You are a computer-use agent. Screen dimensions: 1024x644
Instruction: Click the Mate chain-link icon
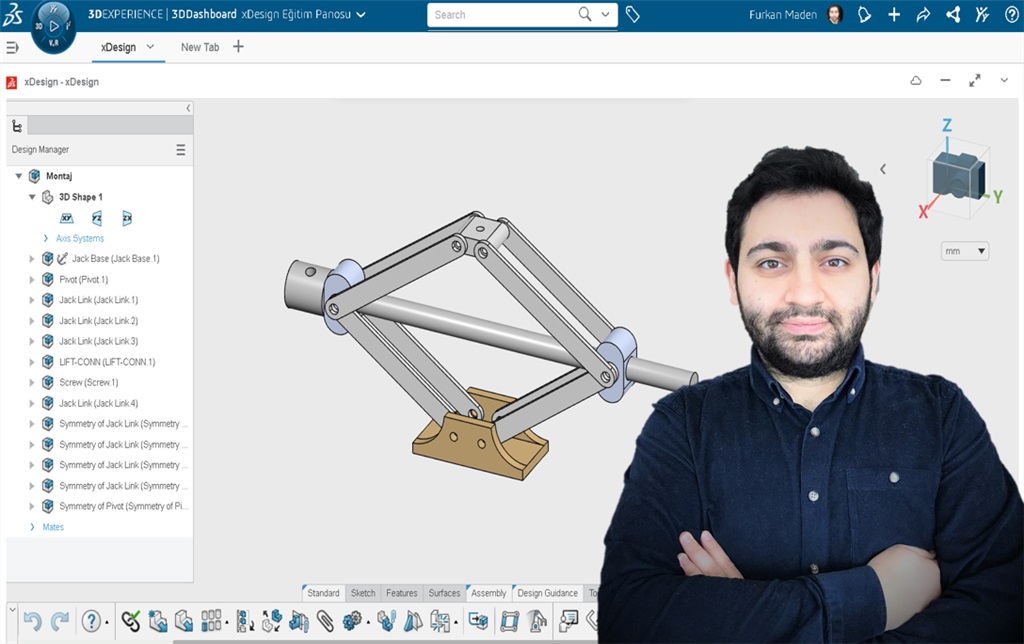131,620
